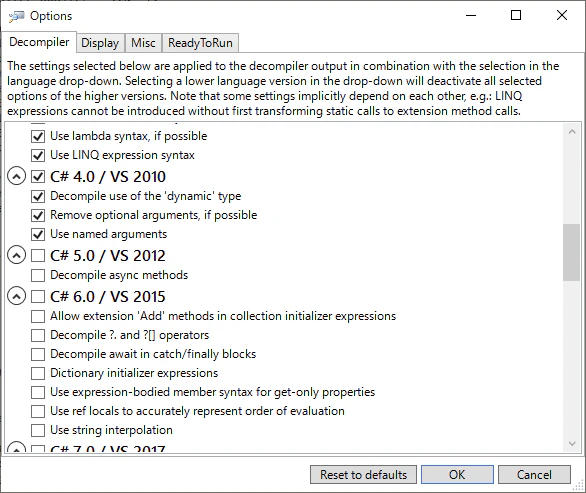Confirm settings with OK button

[x=457, y=475]
